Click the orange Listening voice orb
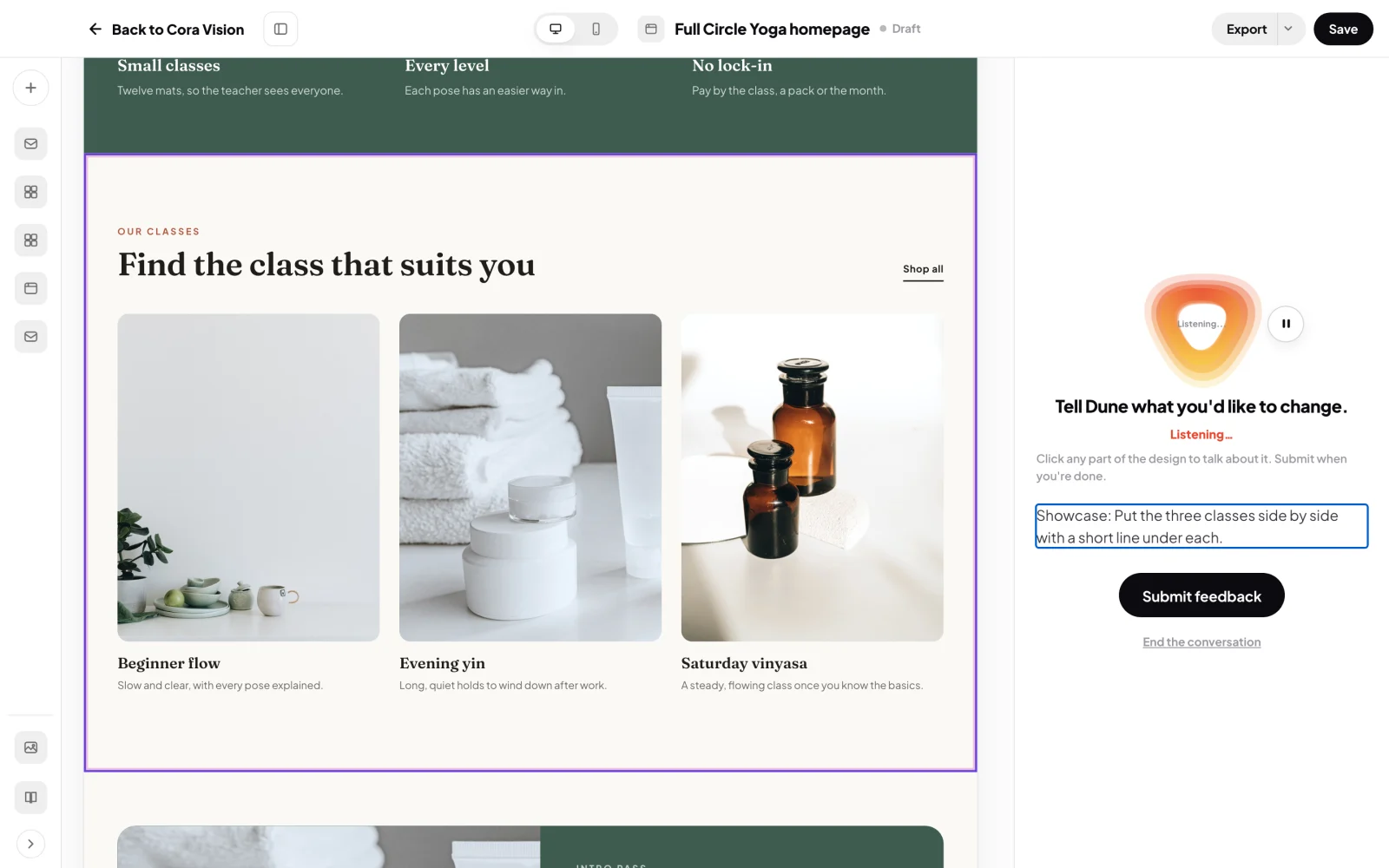The image size is (1389, 868). click(1201, 328)
